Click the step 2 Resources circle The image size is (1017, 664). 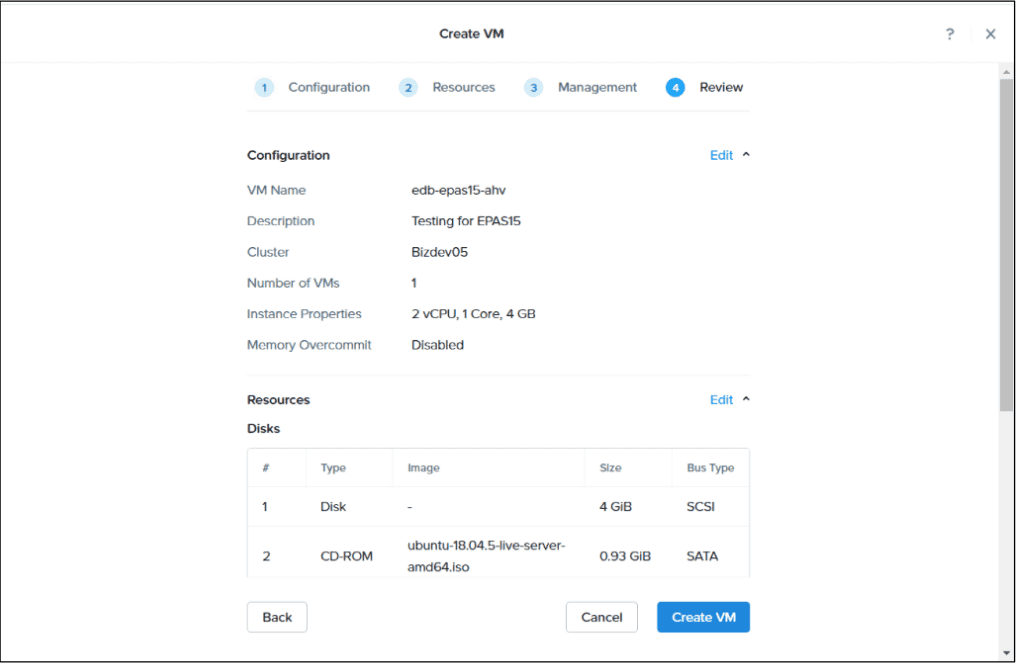pyautogui.click(x=408, y=88)
